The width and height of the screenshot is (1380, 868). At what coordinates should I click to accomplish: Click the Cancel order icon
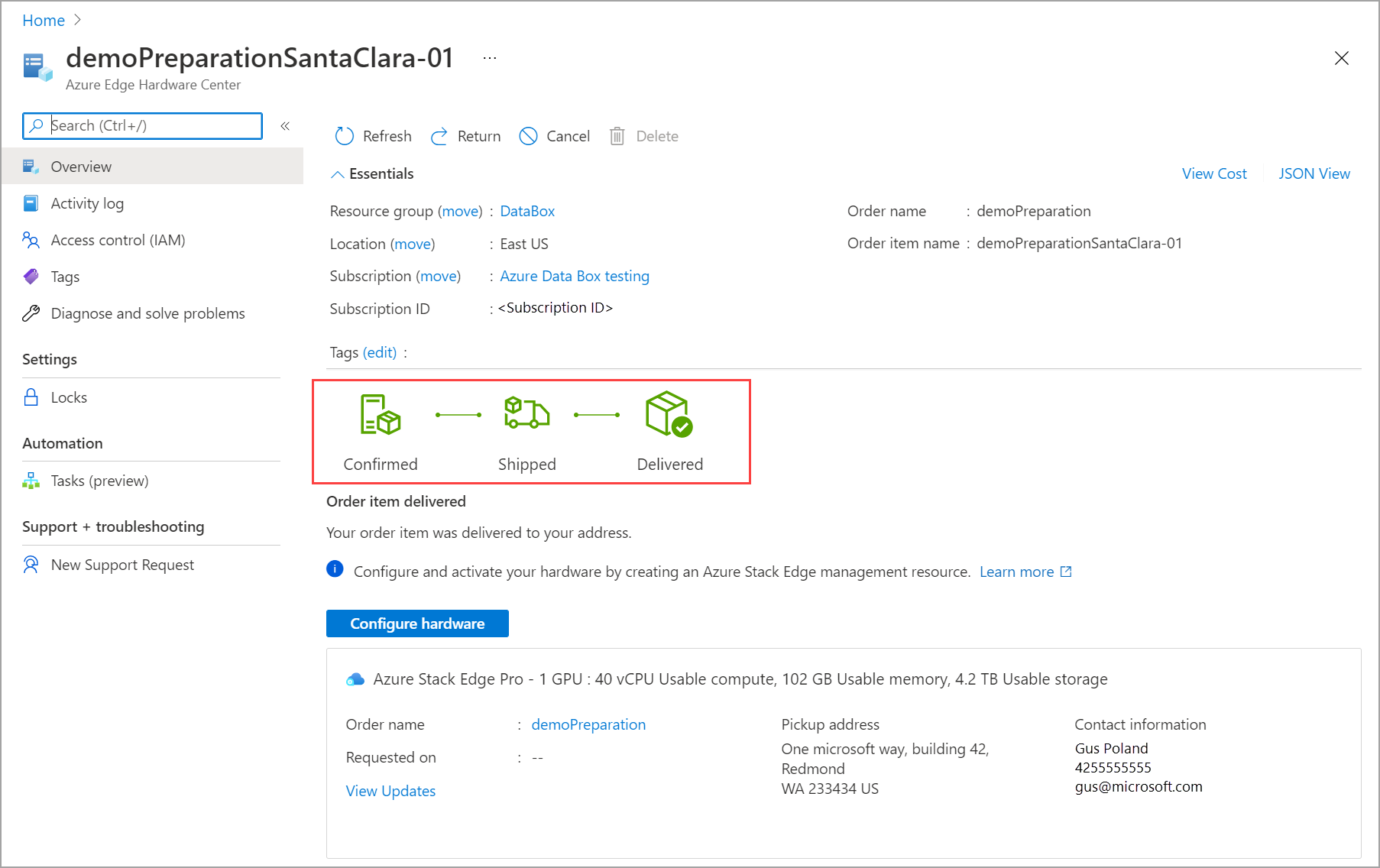point(528,136)
